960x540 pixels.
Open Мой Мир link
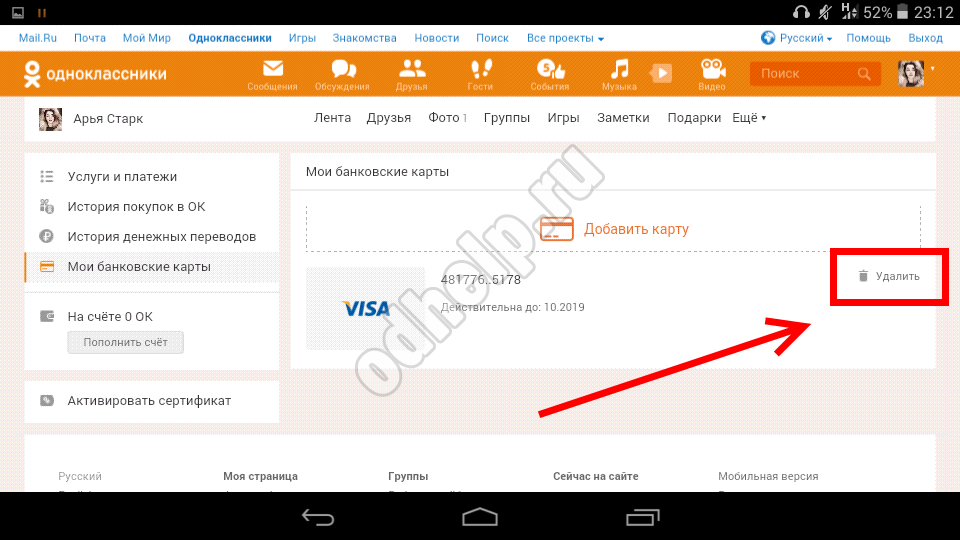pos(147,38)
